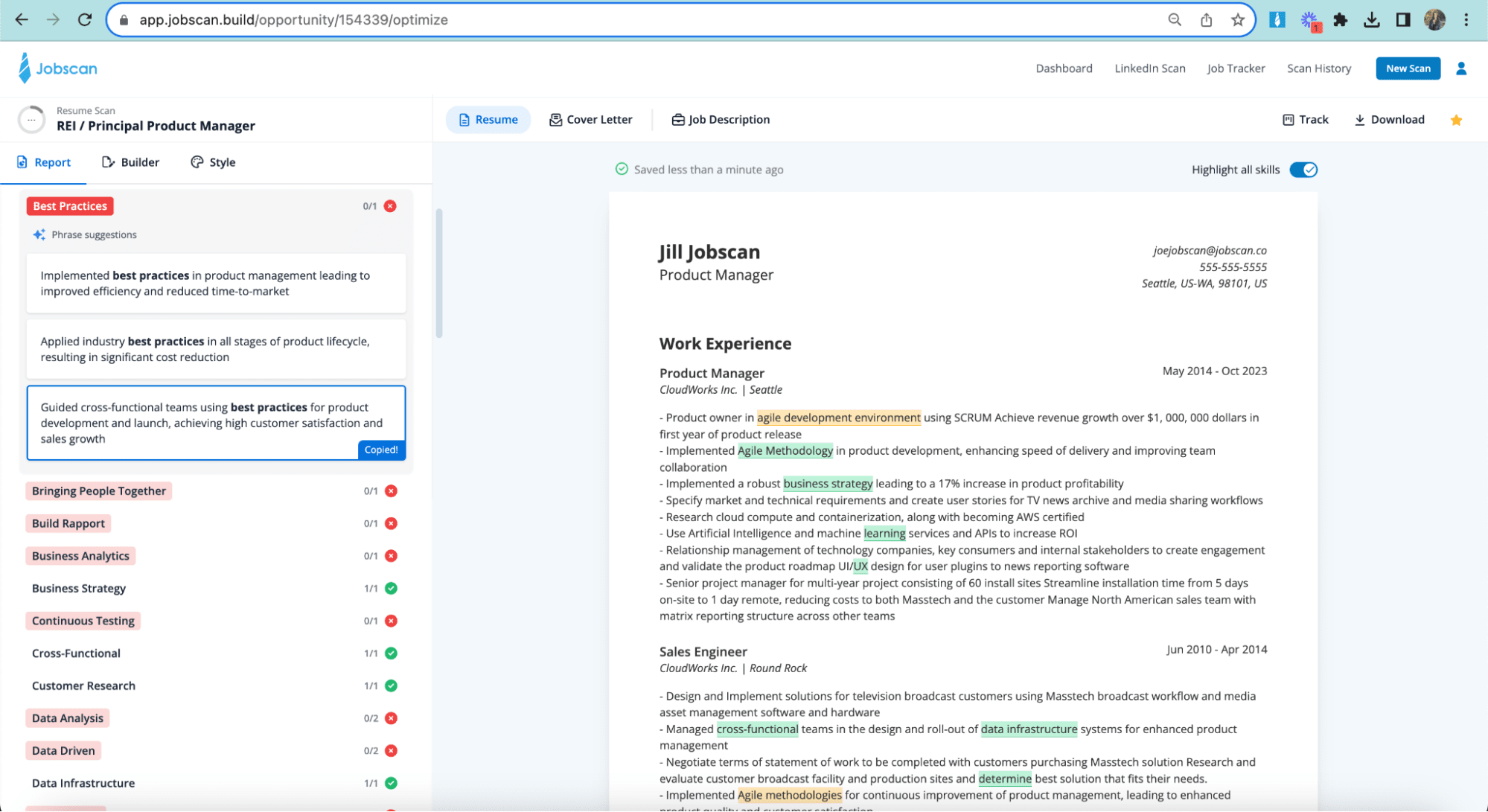Screen dimensions: 1488x812
Task: Switch to the Builder tab
Action: pos(130,162)
